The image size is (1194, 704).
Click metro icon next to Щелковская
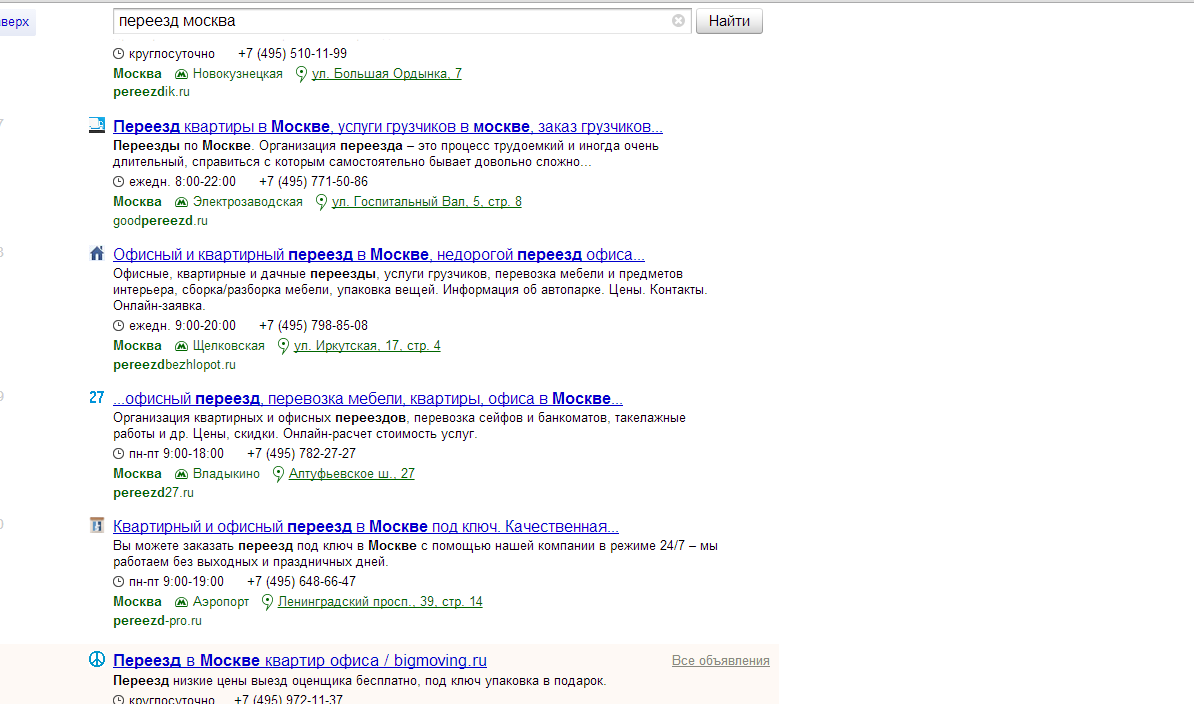(181, 346)
